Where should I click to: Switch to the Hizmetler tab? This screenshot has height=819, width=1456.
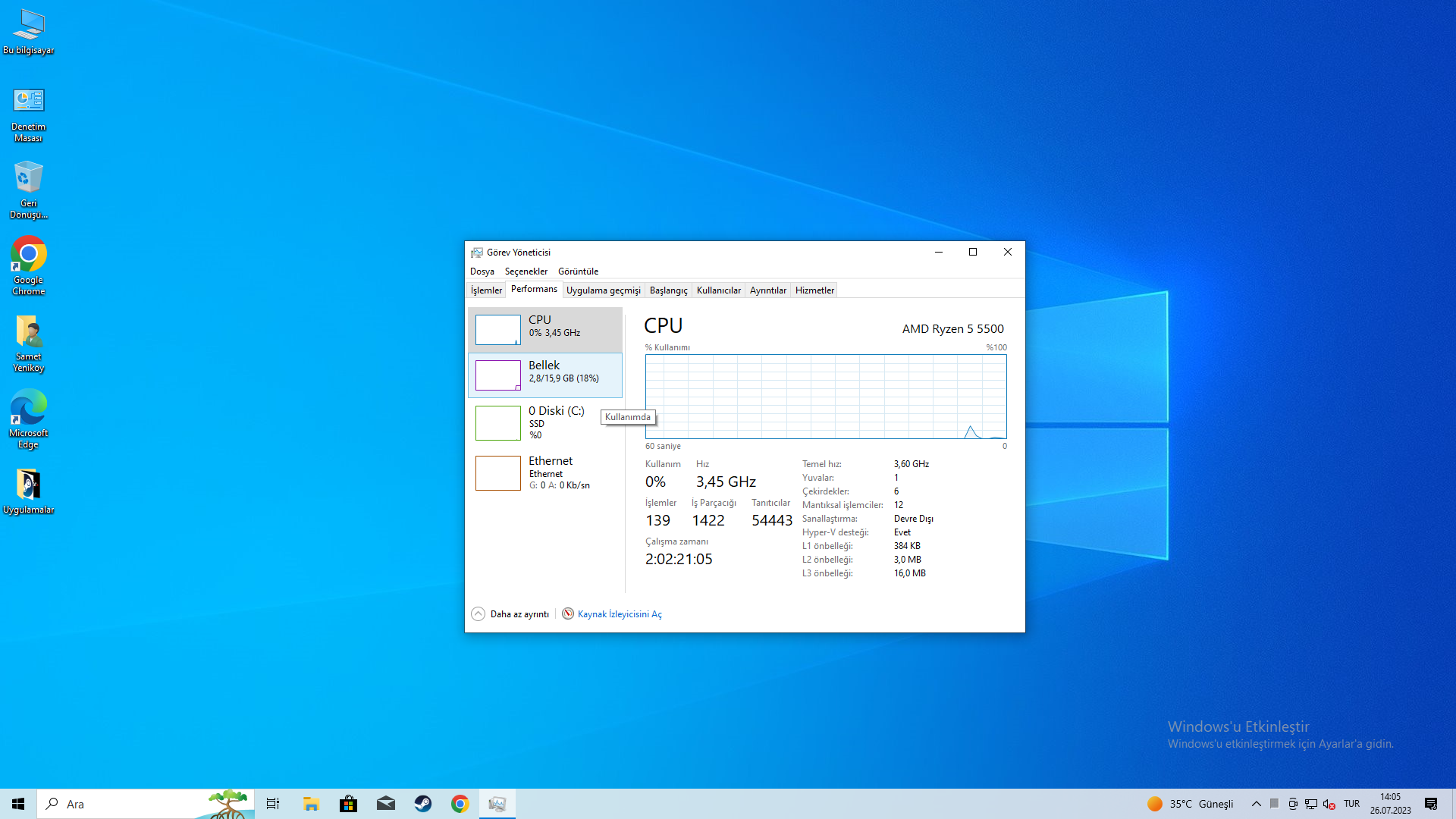click(814, 290)
